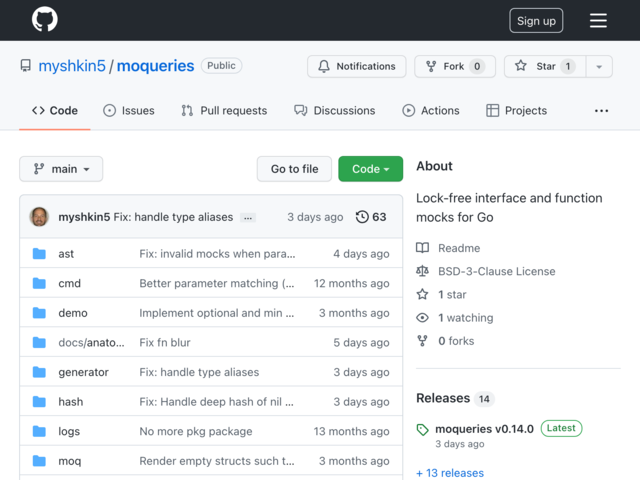This screenshot has height=480, width=640.
Task: Open latest commit 'Fix: handle type aliases'
Action: [173, 217]
